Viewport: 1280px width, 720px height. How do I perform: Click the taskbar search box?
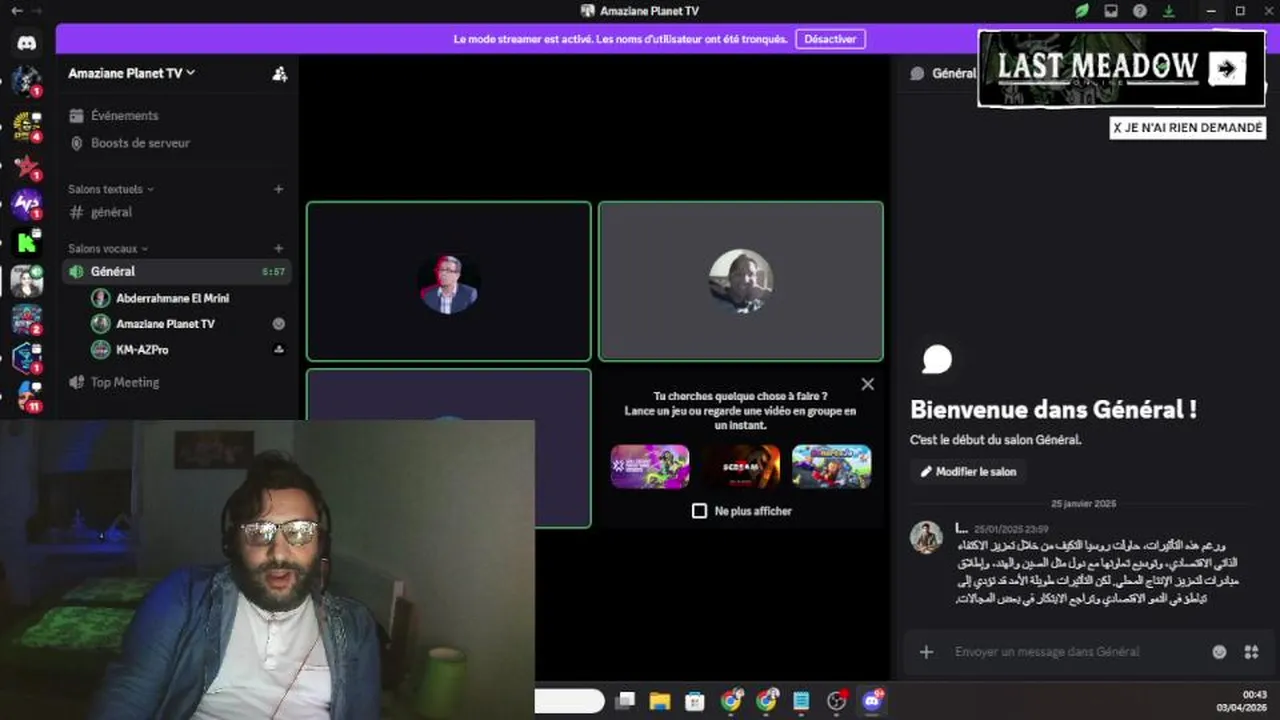(x=569, y=701)
